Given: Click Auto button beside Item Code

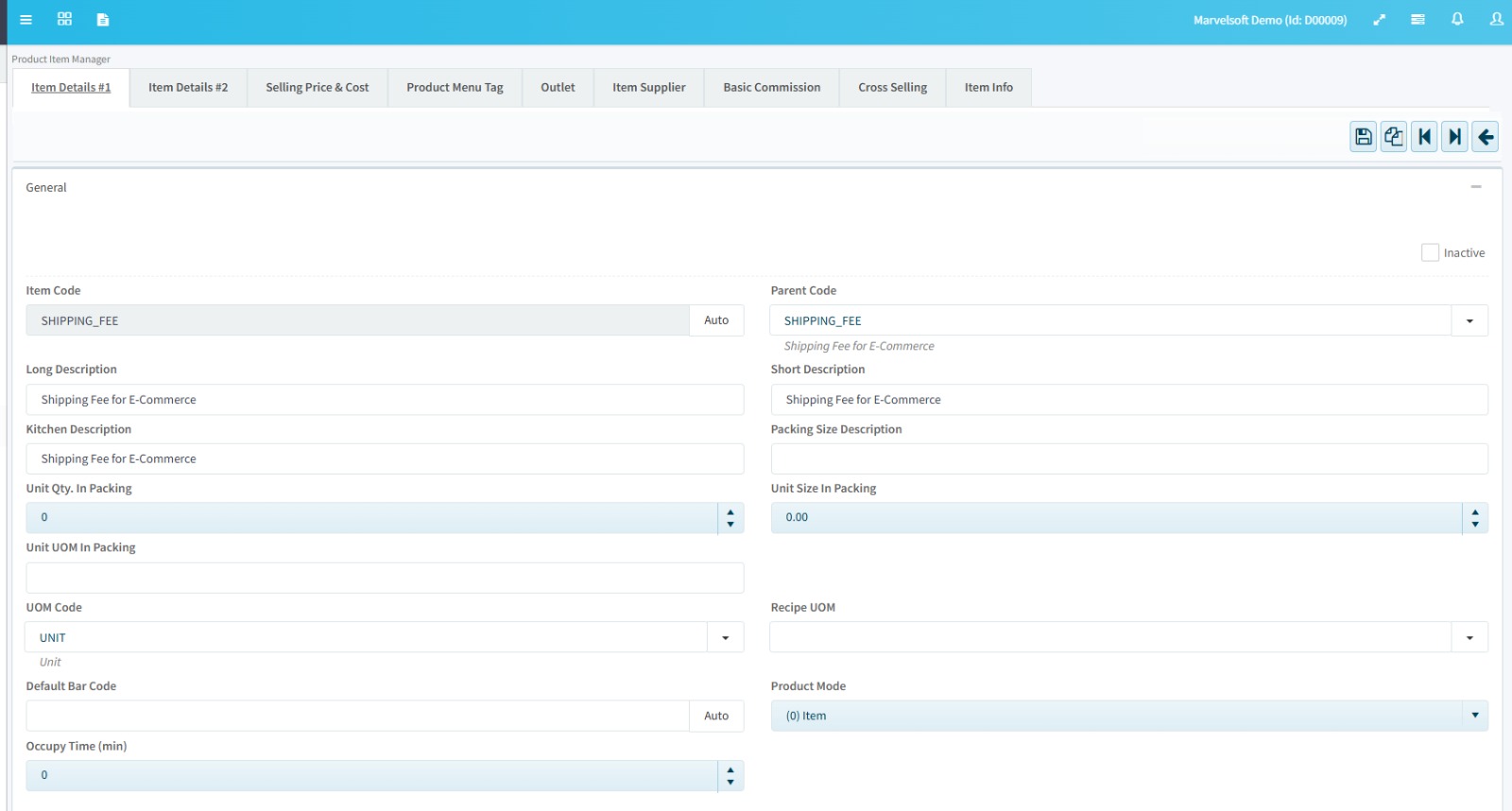Looking at the screenshot, I should tap(716, 320).
